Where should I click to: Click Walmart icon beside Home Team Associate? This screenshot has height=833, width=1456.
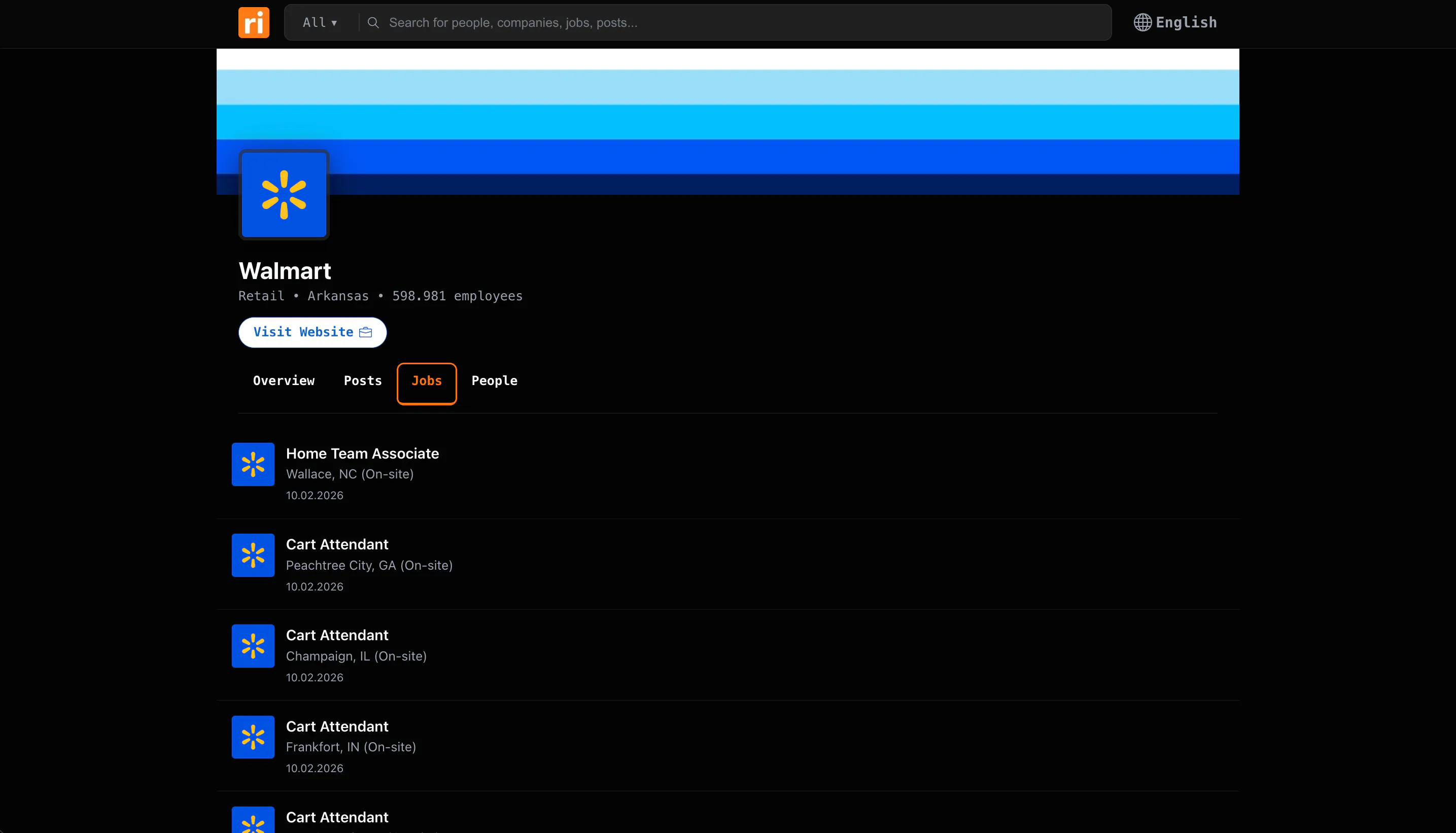tap(253, 464)
